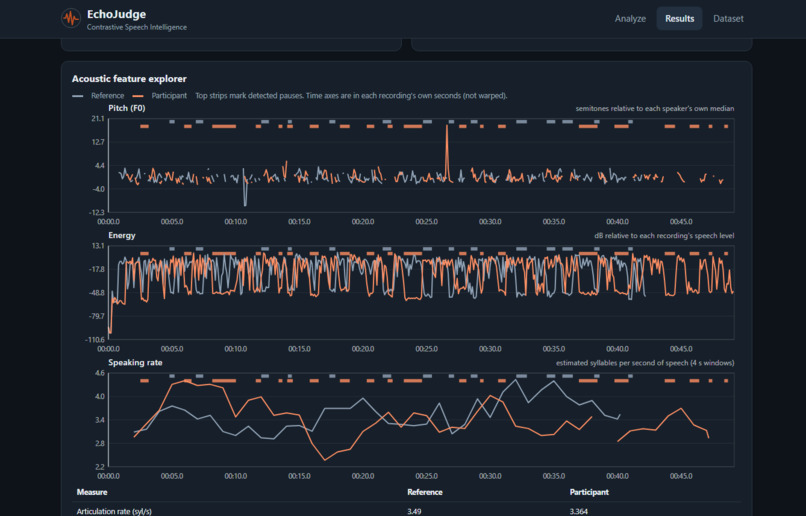Click the Acoustic feature explorer heading
This screenshot has height=516, width=806.
(129, 79)
